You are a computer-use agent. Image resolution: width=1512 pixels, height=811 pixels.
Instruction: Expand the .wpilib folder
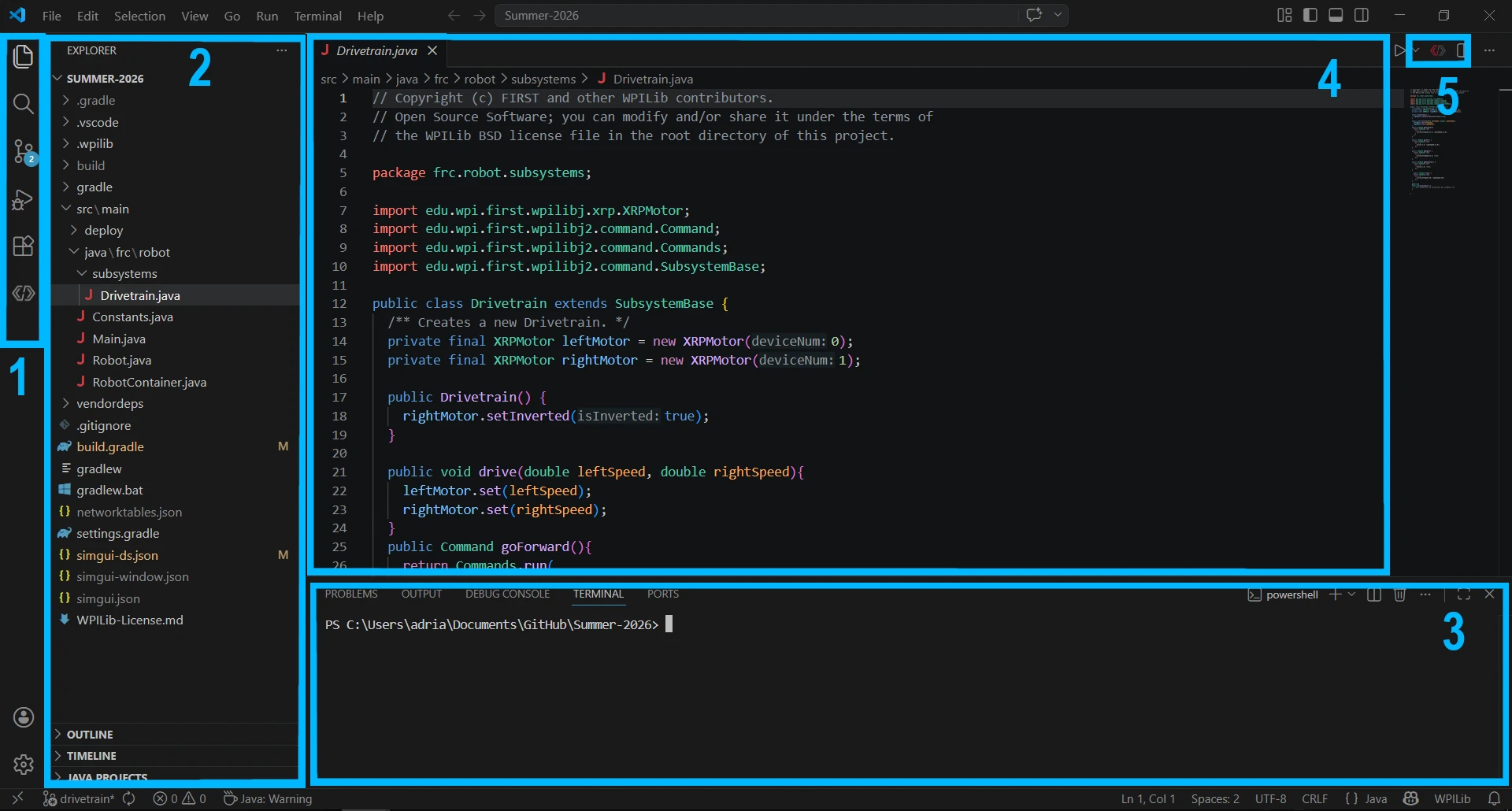point(175,143)
